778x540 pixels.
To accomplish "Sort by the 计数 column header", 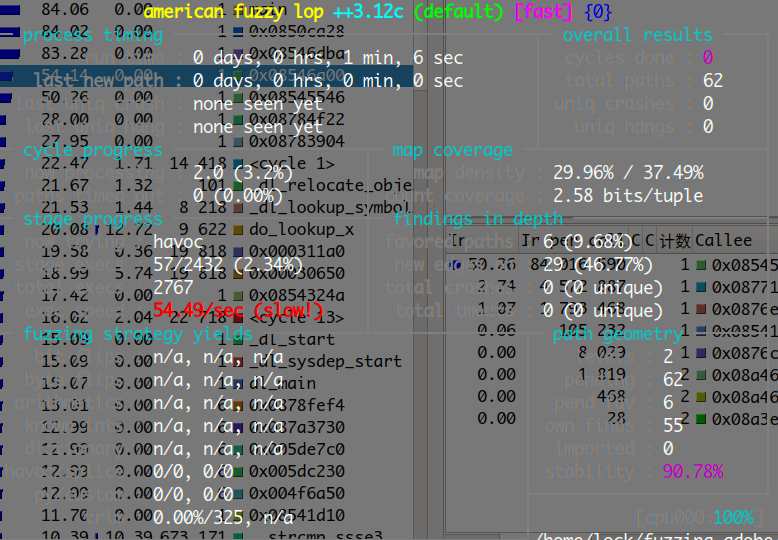I will [x=674, y=240].
